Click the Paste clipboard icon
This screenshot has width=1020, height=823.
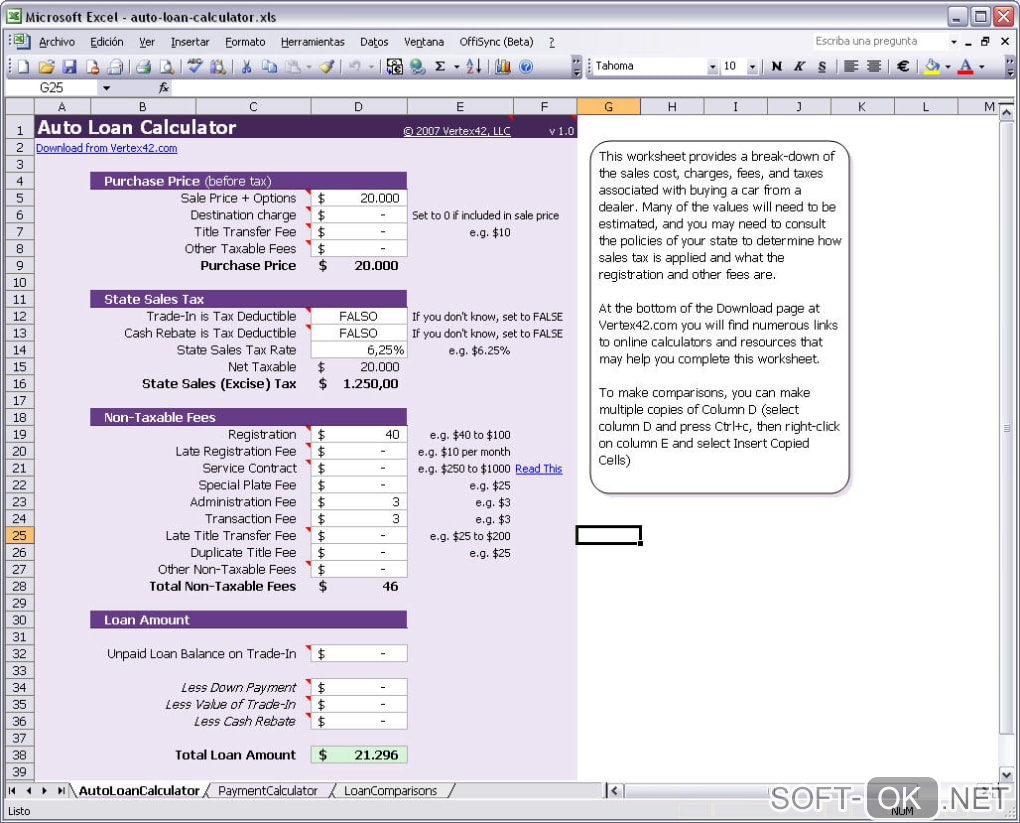(x=293, y=66)
